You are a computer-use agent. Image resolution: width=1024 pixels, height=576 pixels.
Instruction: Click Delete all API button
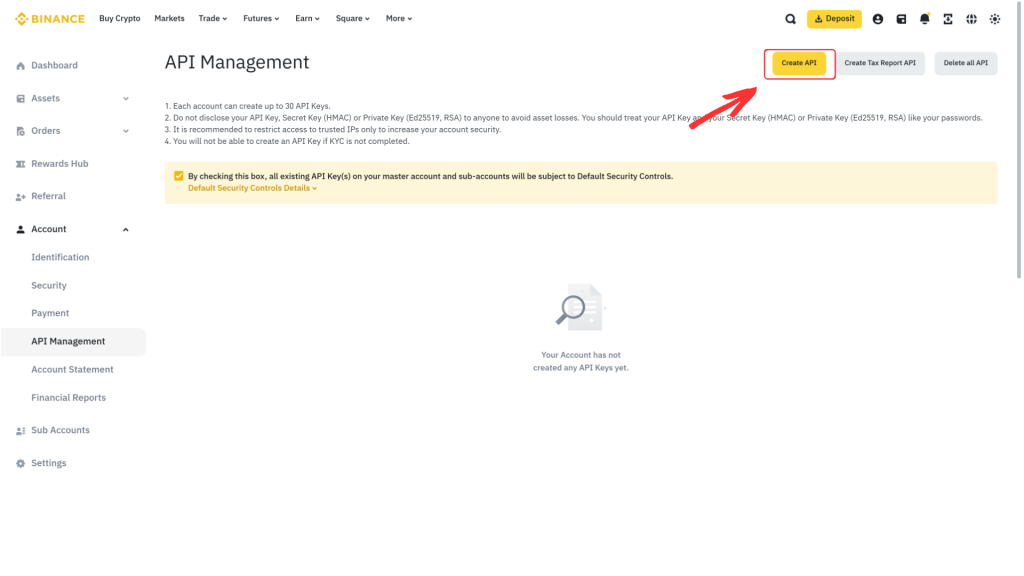click(x=965, y=63)
